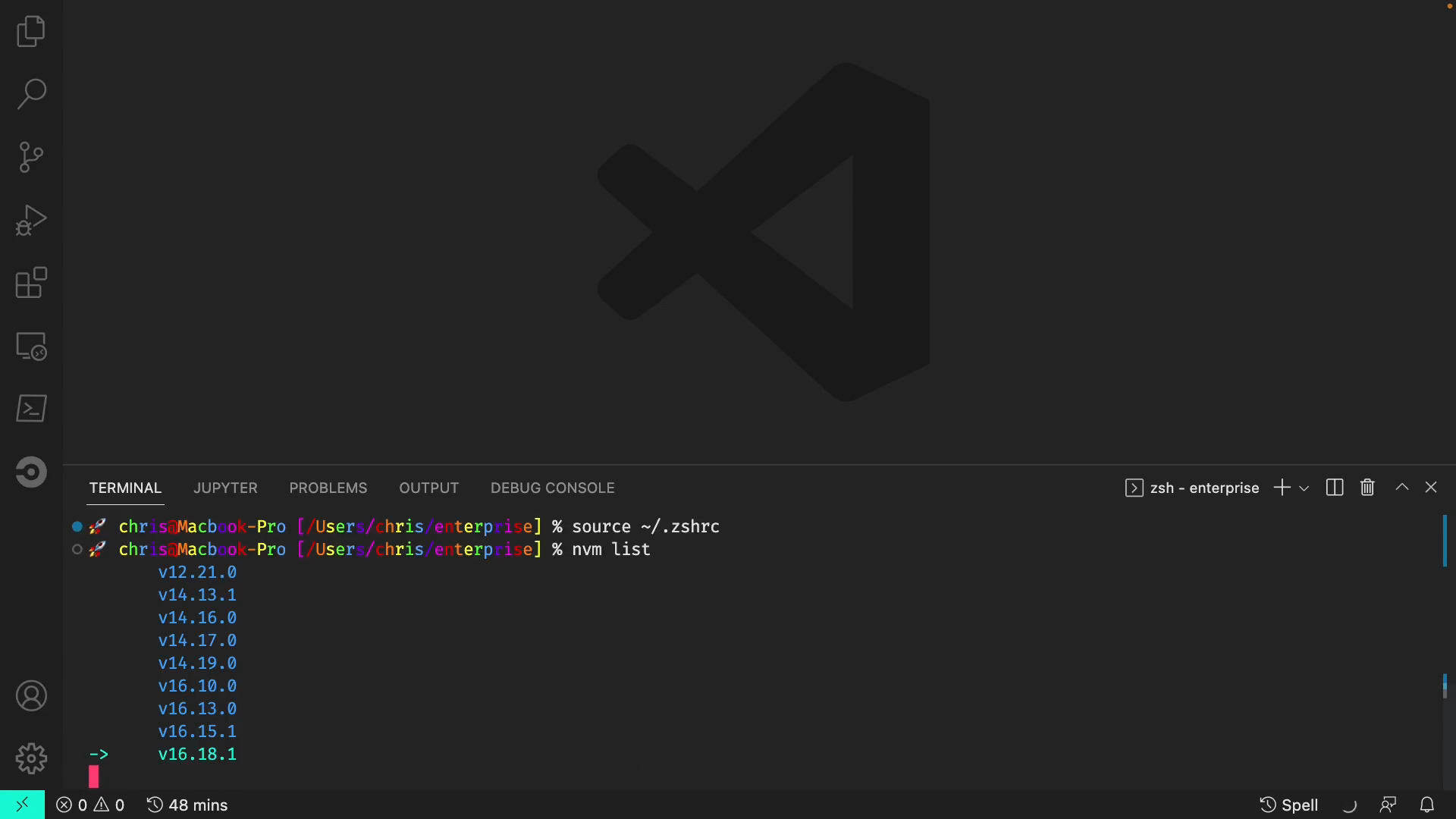This screenshot has width=1456, height=819.
Task: Switch to the OUTPUT tab
Action: pos(428,488)
